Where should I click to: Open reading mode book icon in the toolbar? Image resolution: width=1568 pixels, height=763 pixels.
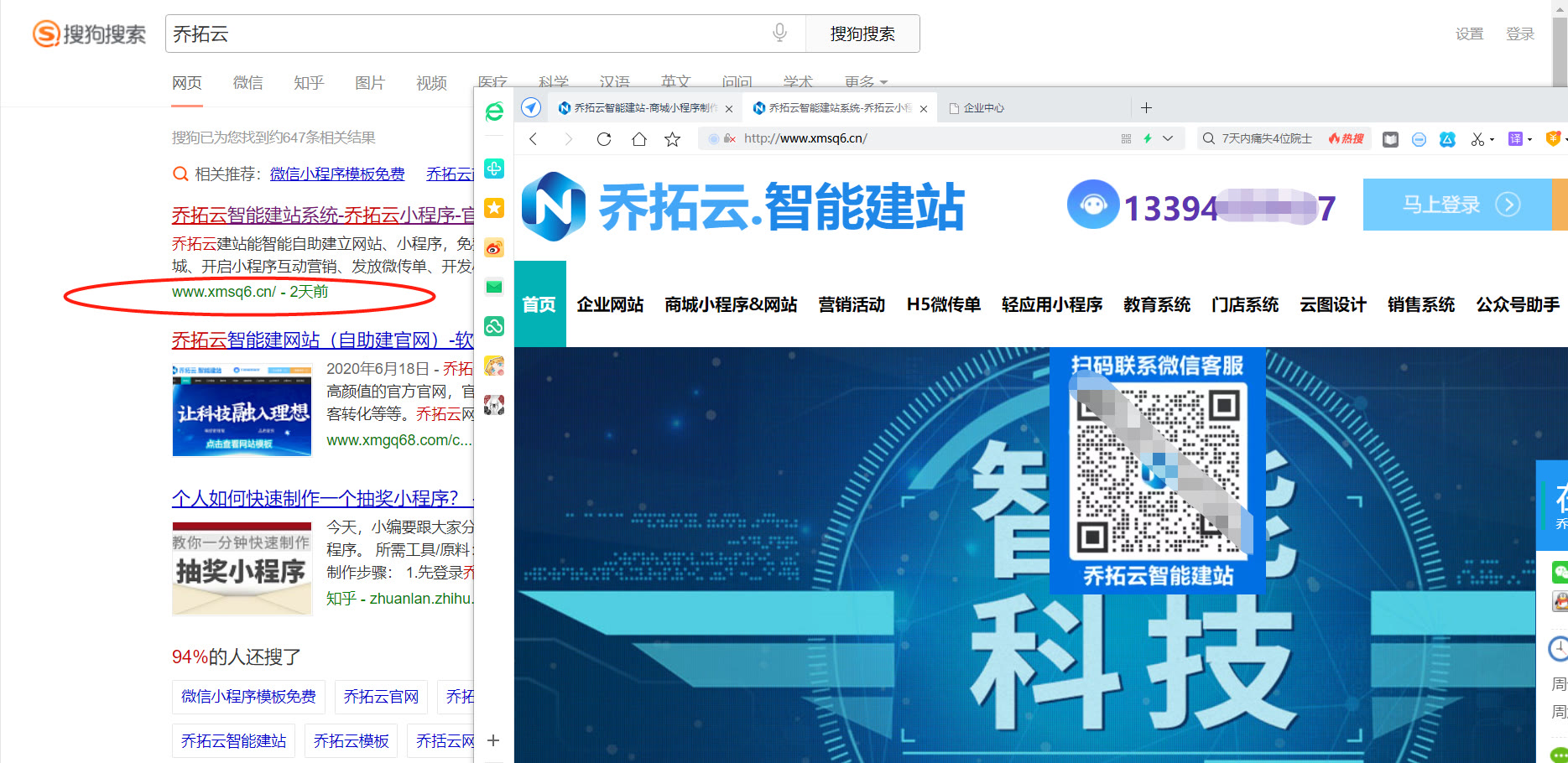coord(1390,139)
